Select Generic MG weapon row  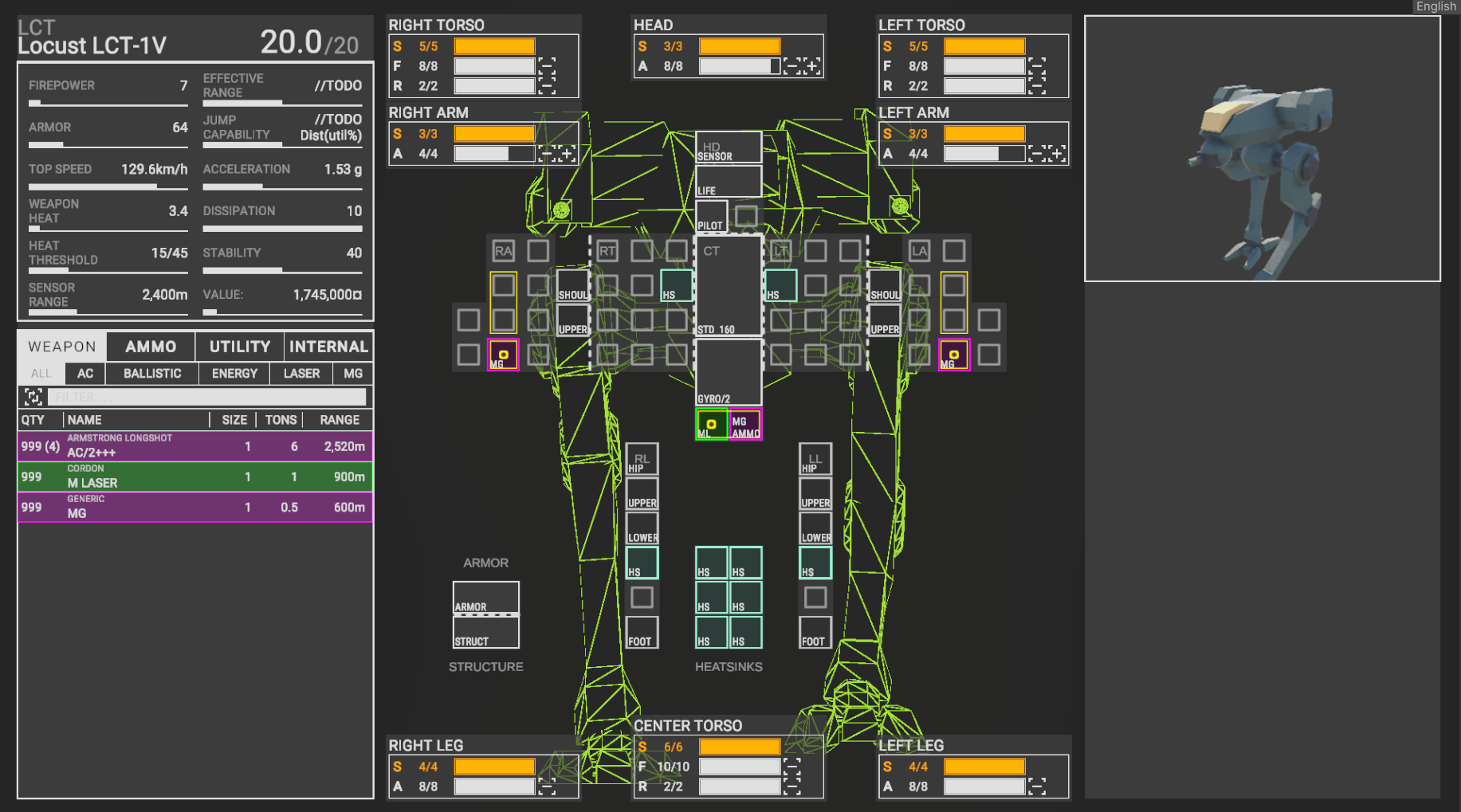tap(195, 507)
